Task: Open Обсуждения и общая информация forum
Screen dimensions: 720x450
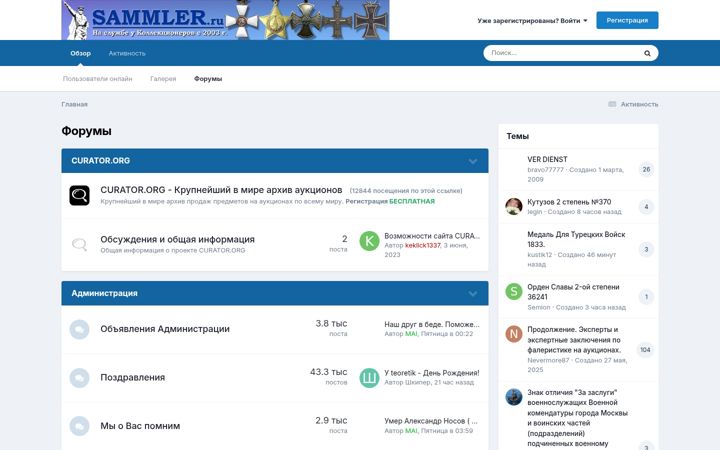Action: coord(177,239)
